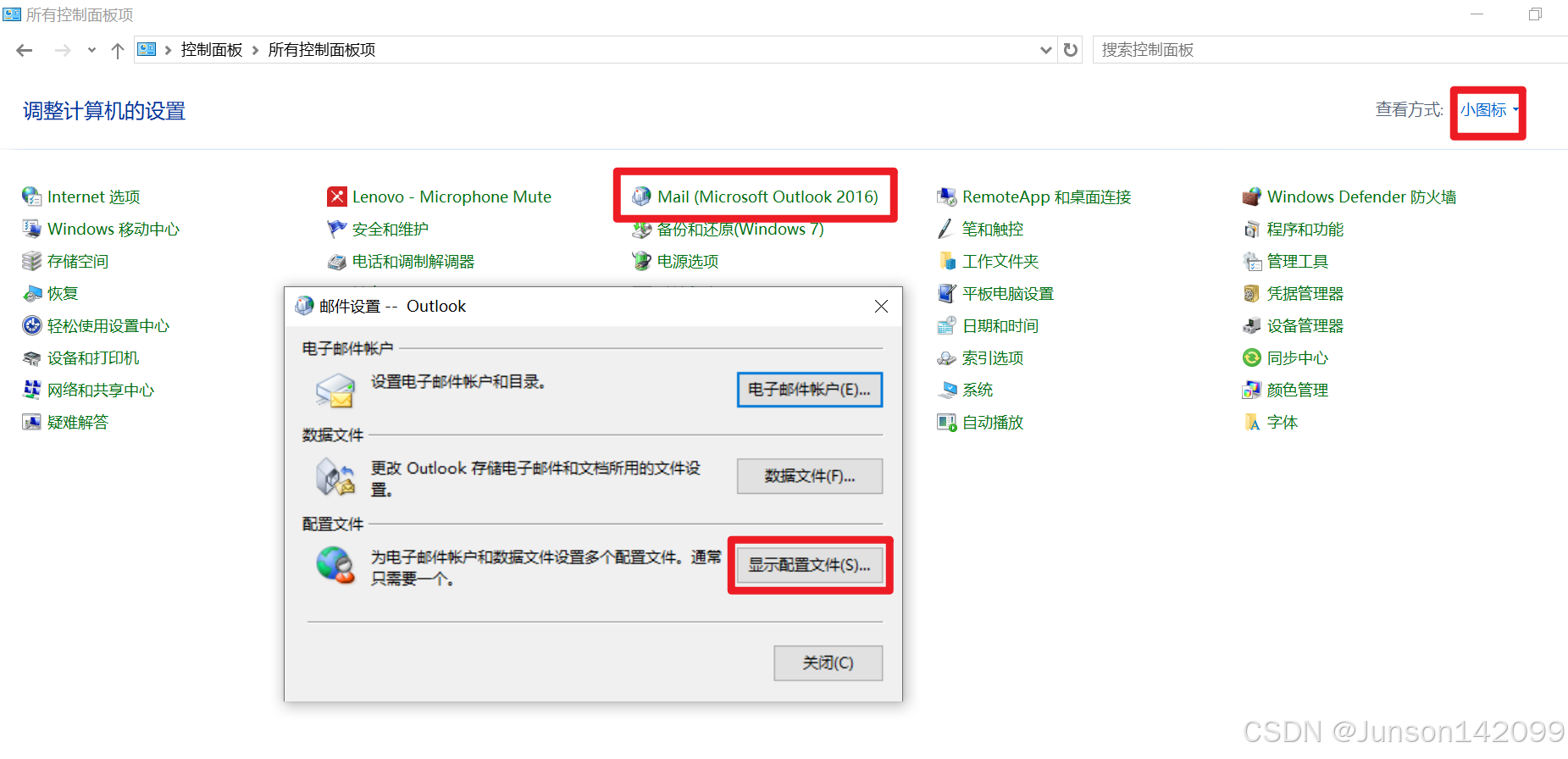This screenshot has width=1568, height=759.
Task: Click the 安全和维护 flag icon
Action: point(336,229)
